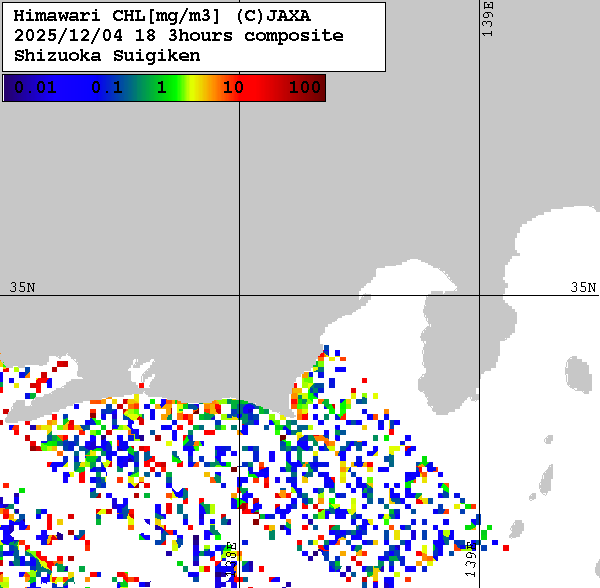The image size is (600, 588).
Task: Select the red "10" mark on the legend
Action: tap(233, 88)
